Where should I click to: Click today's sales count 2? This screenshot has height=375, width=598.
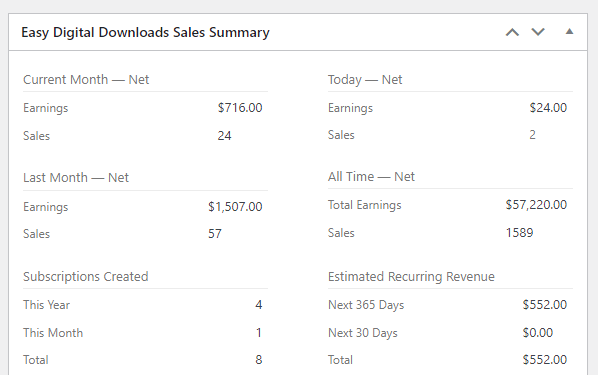[532, 135]
